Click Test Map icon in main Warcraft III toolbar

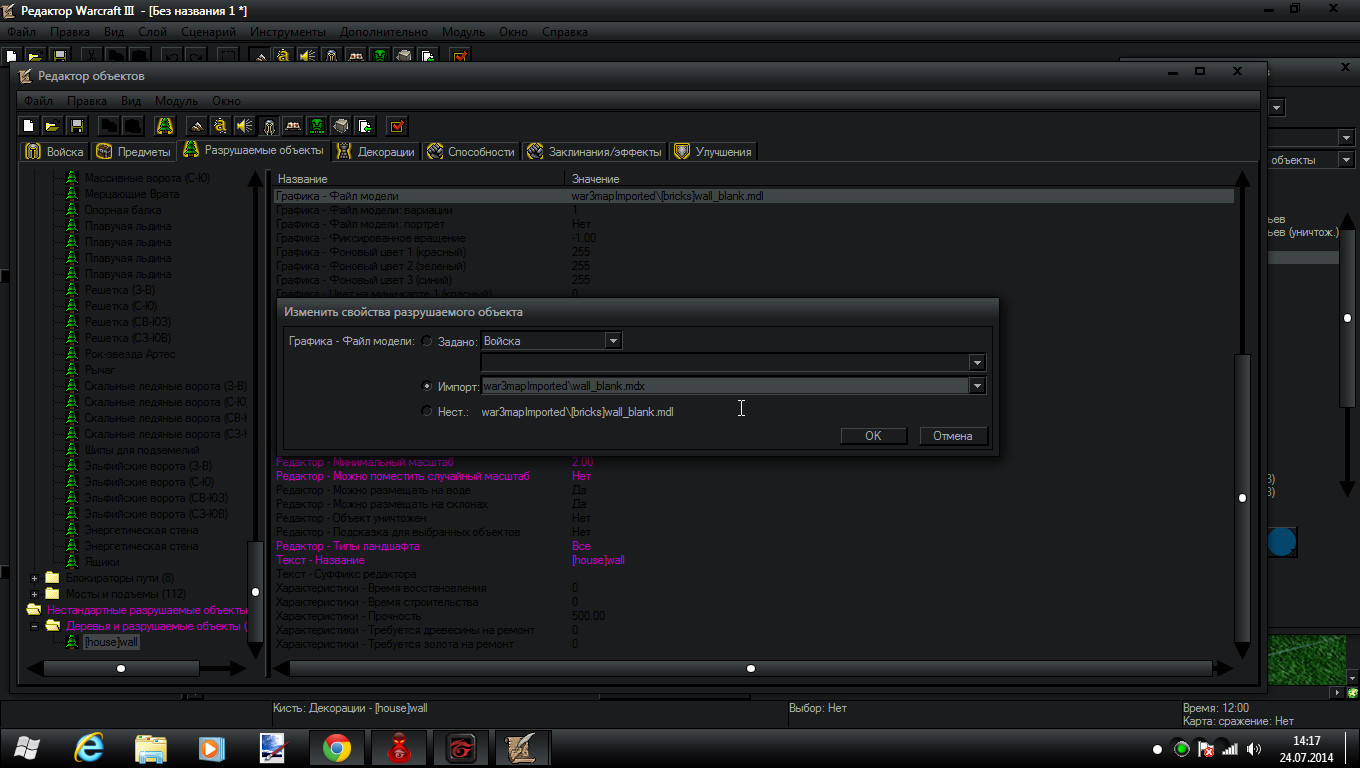(460, 56)
